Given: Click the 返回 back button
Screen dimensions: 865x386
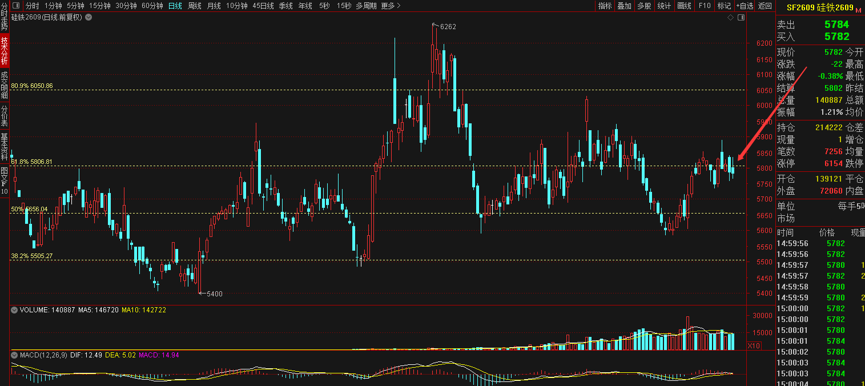Looking at the screenshot, I should [x=765, y=6].
